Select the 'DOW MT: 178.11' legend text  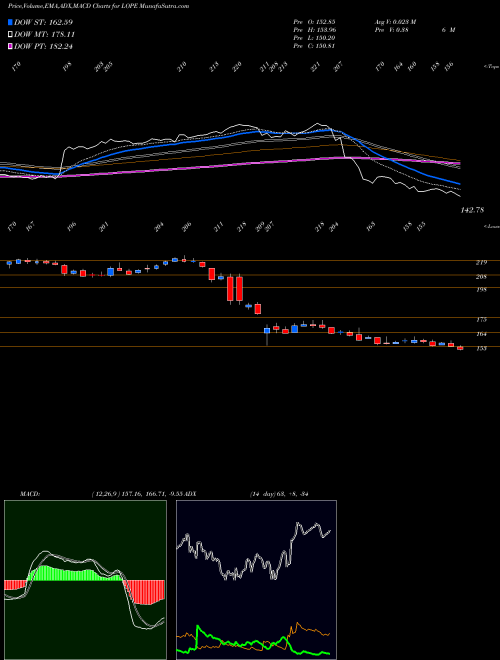44,35
